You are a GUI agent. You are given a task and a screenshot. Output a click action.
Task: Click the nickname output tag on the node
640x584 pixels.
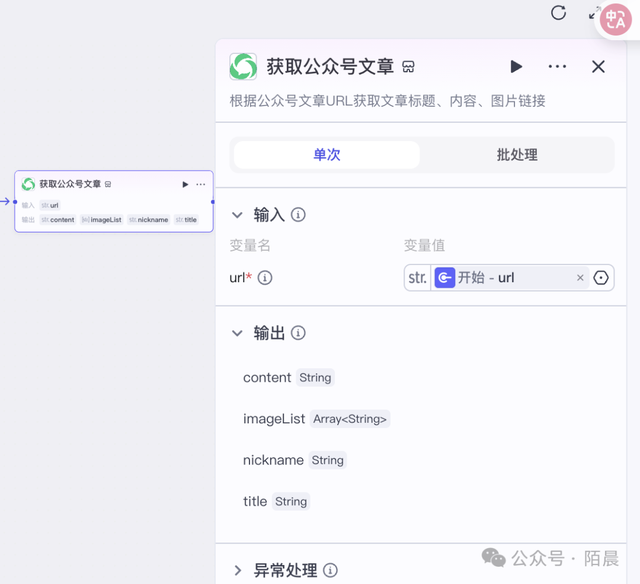pyautogui.click(x=149, y=220)
